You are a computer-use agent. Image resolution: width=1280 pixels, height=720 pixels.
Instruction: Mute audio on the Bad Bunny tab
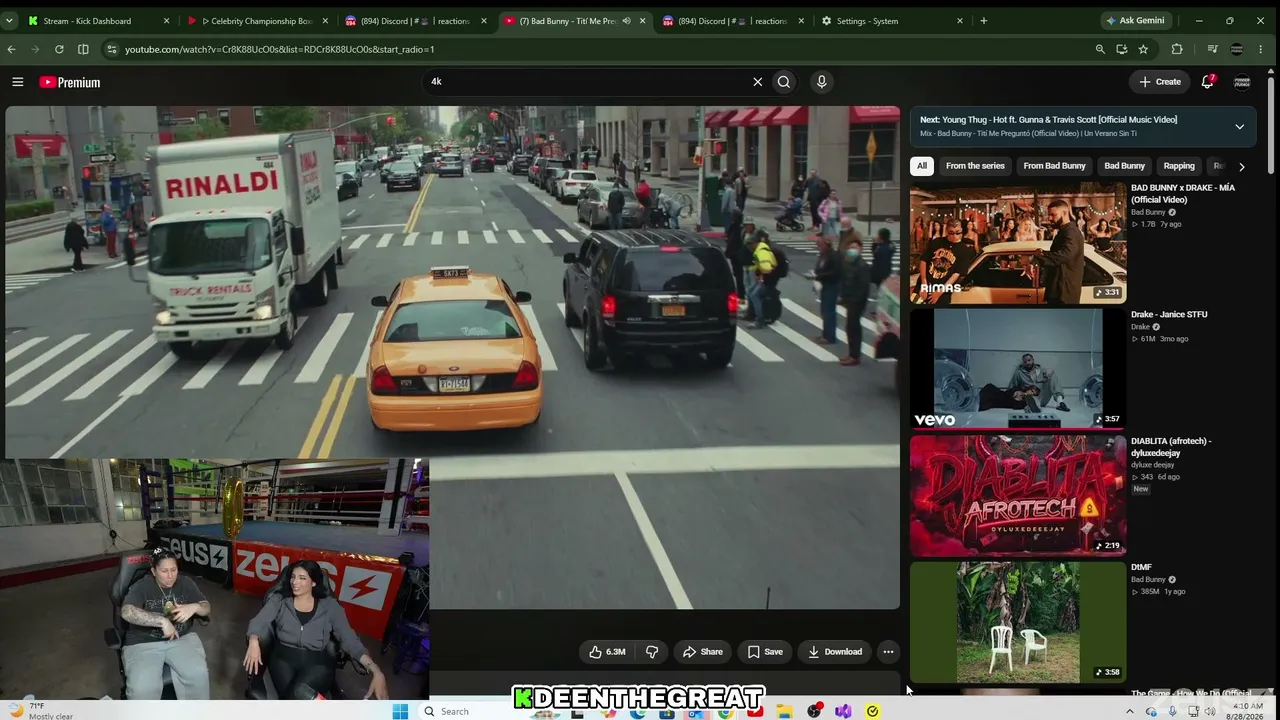[x=626, y=21]
